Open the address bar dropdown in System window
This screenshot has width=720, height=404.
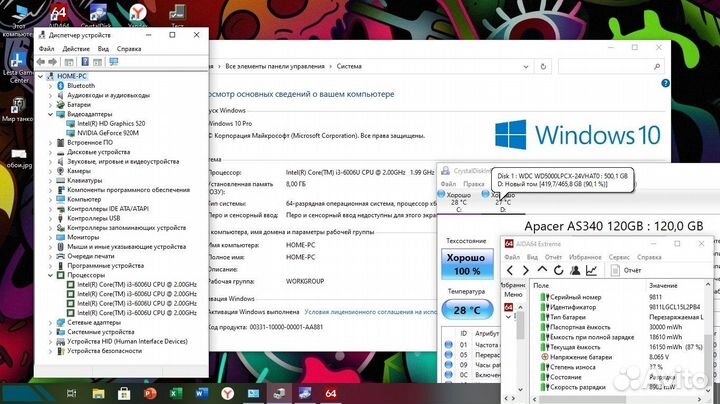526,67
